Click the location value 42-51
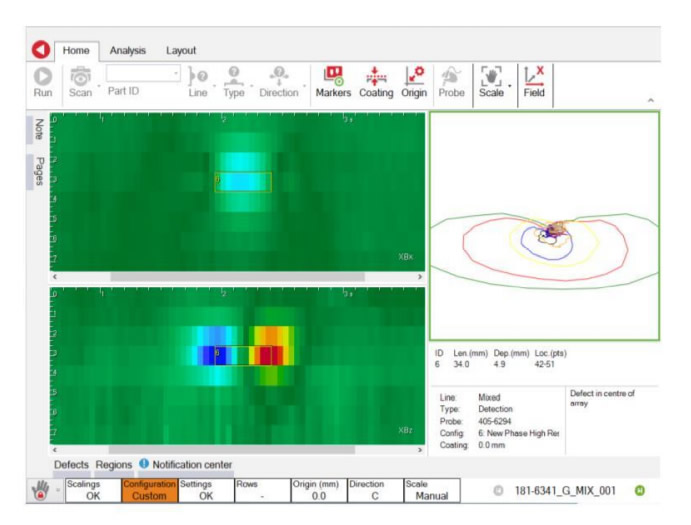The image size is (691, 525). click(544, 364)
